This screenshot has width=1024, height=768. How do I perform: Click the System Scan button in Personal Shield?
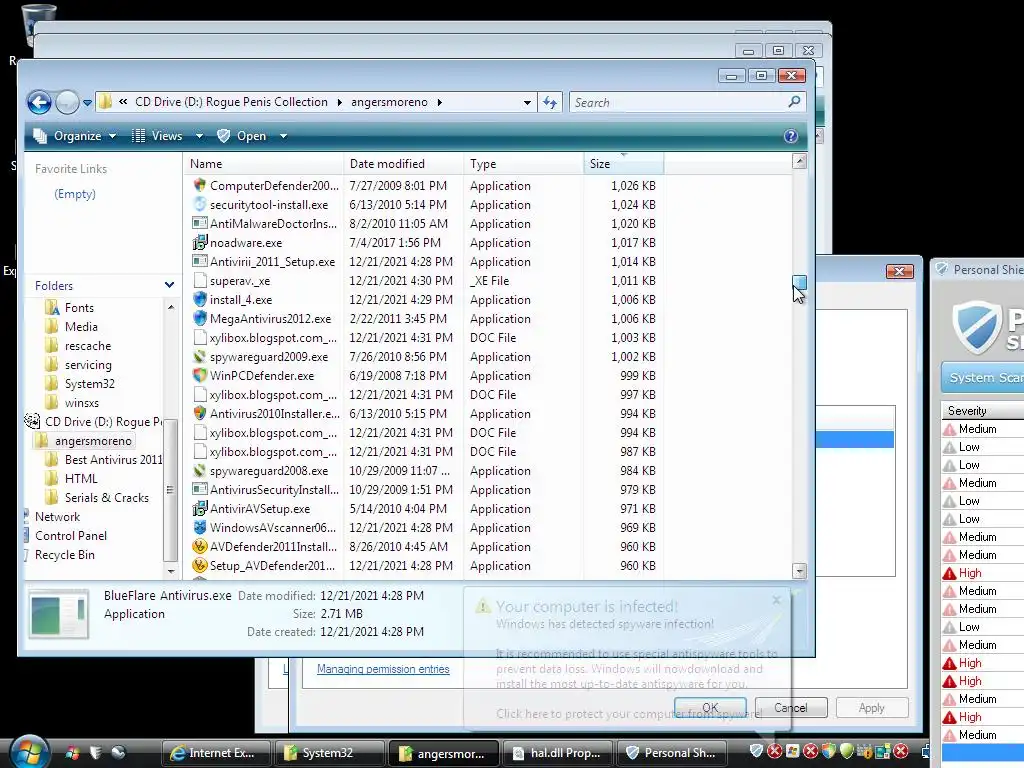click(x=983, y=377)
